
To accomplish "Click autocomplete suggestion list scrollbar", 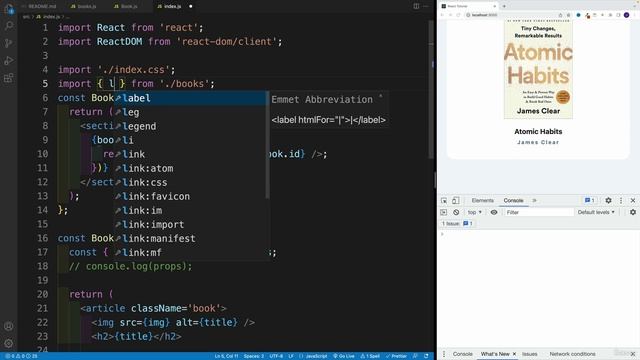I will click(x=267, y=145).
